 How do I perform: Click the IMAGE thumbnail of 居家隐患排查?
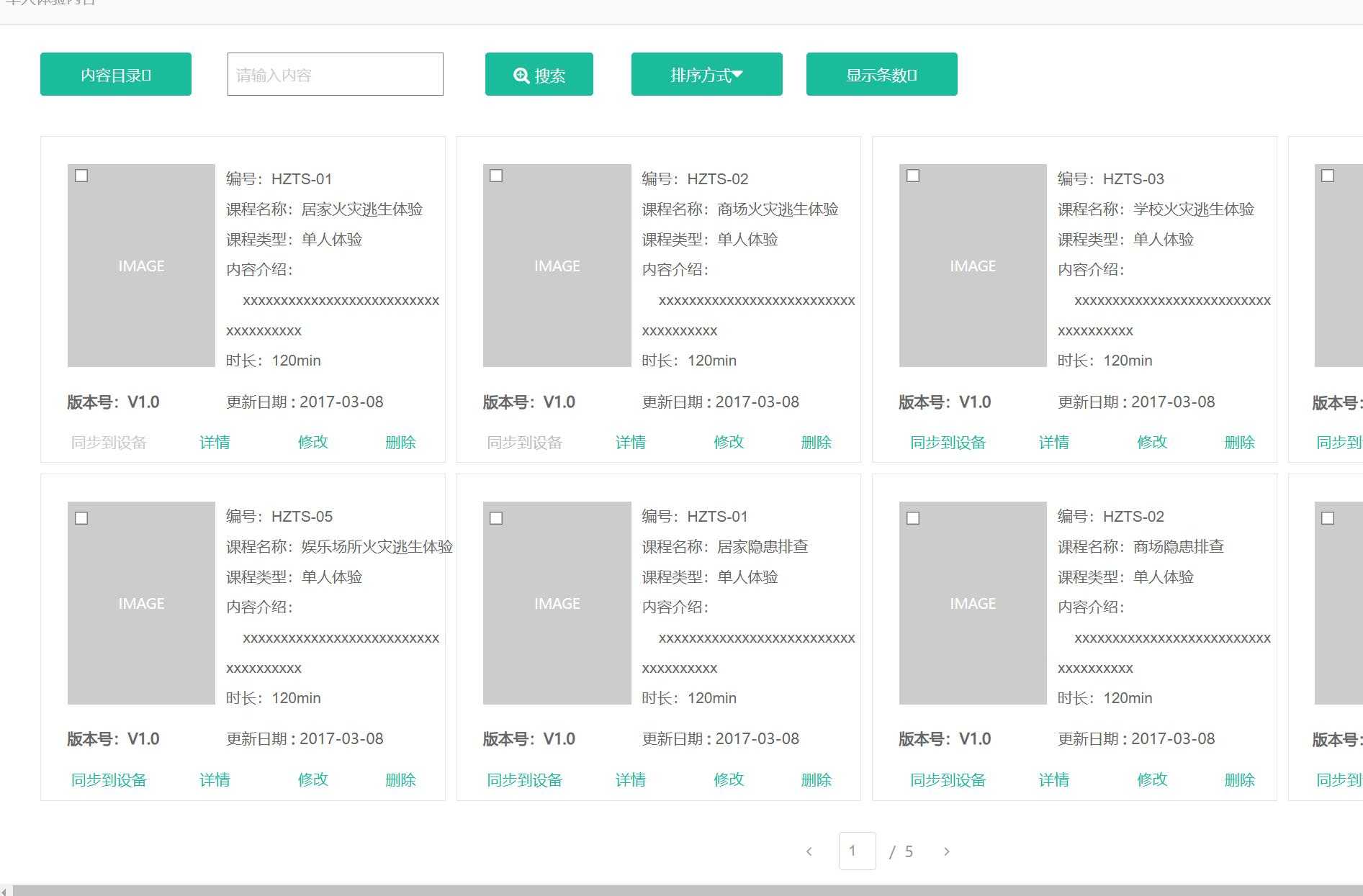point(557,603)
